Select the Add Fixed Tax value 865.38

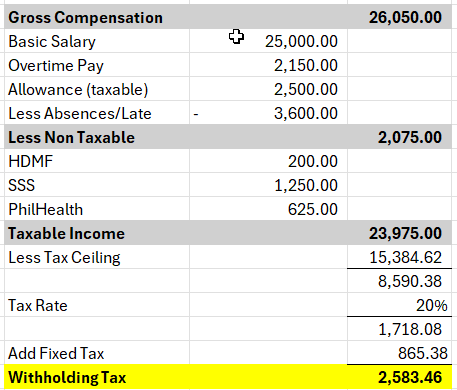click(x=399, y=353)
